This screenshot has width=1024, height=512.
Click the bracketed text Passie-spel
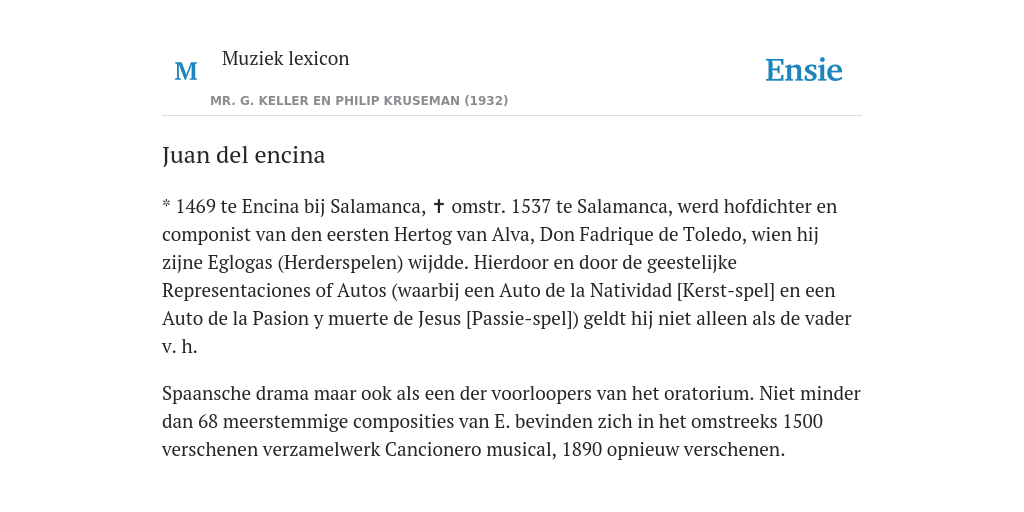[x=522, y=319]
